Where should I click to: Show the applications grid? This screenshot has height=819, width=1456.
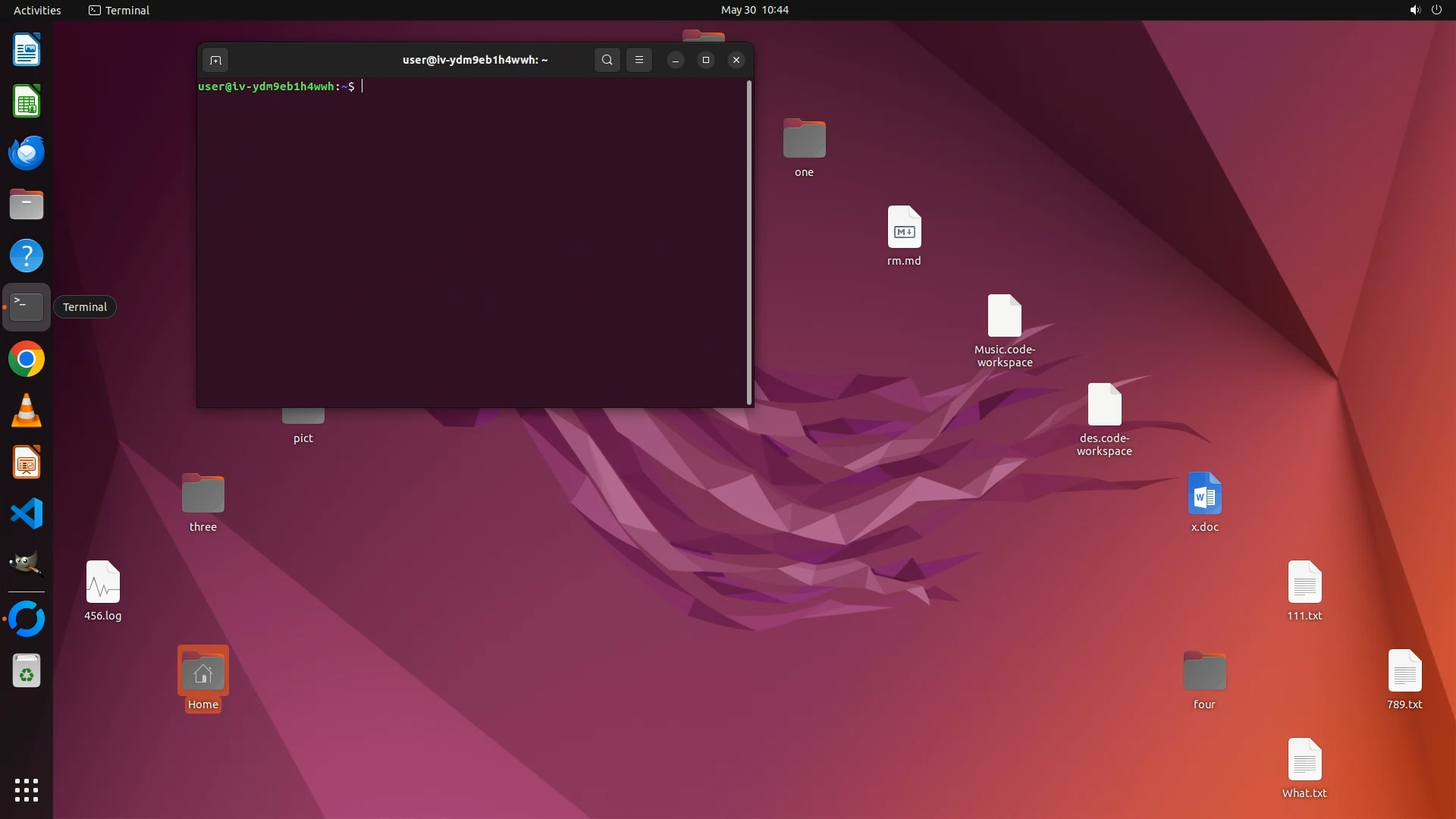[27, 789]
